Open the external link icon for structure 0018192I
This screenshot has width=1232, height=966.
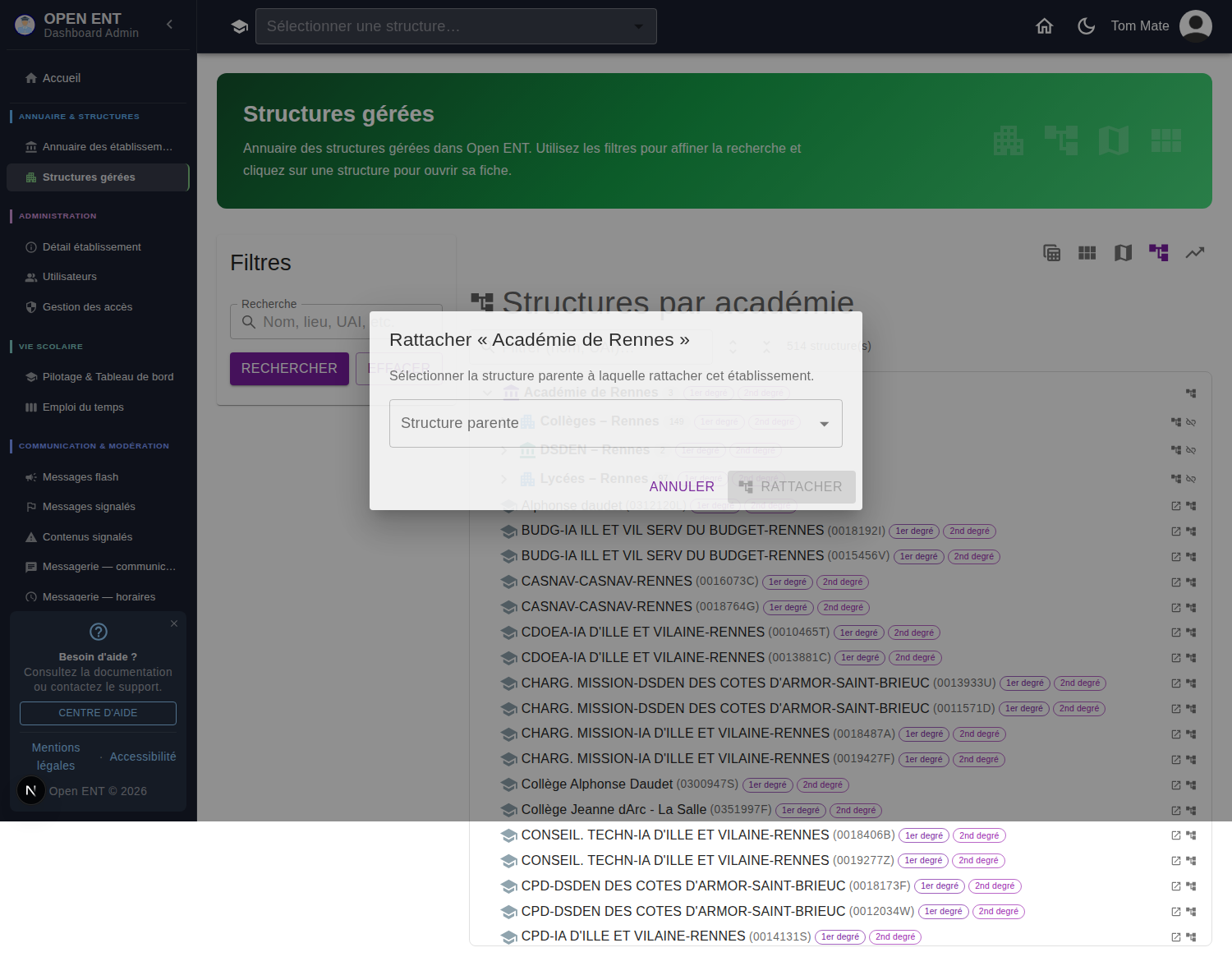(x=1176, y=531)
